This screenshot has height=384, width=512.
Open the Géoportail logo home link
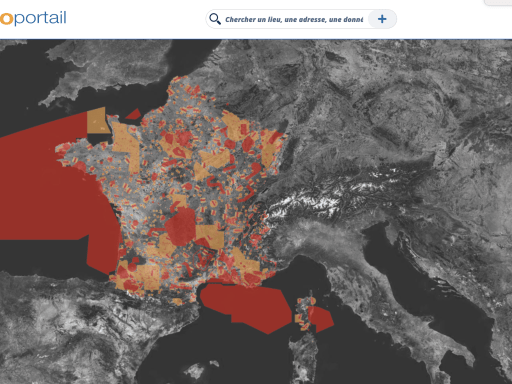click(33, 18)
